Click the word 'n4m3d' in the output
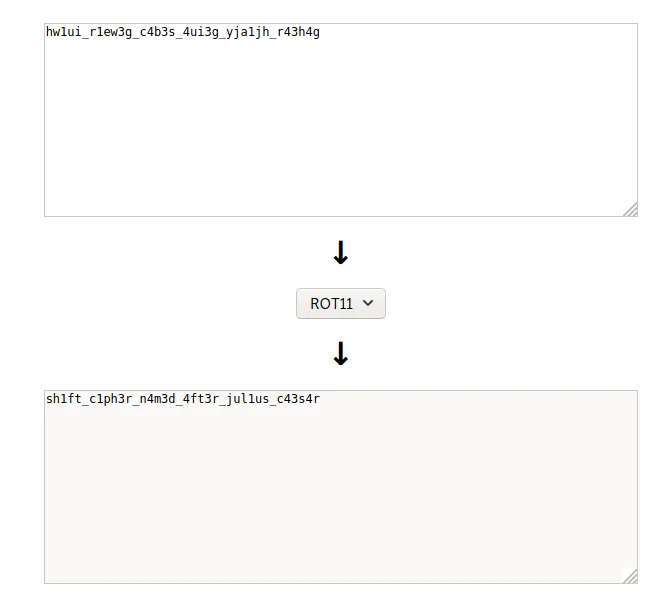 (157, 399)
